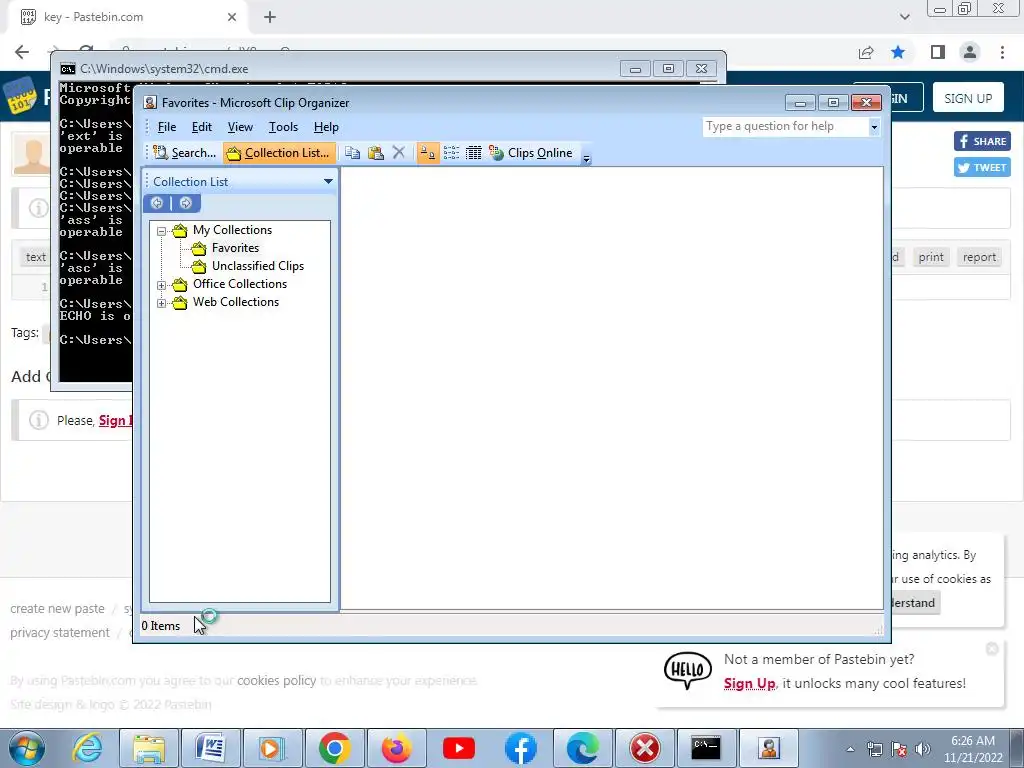The image size is (1024, 768).
Task: Expand the Web Collections node
Action: [161, 303]
